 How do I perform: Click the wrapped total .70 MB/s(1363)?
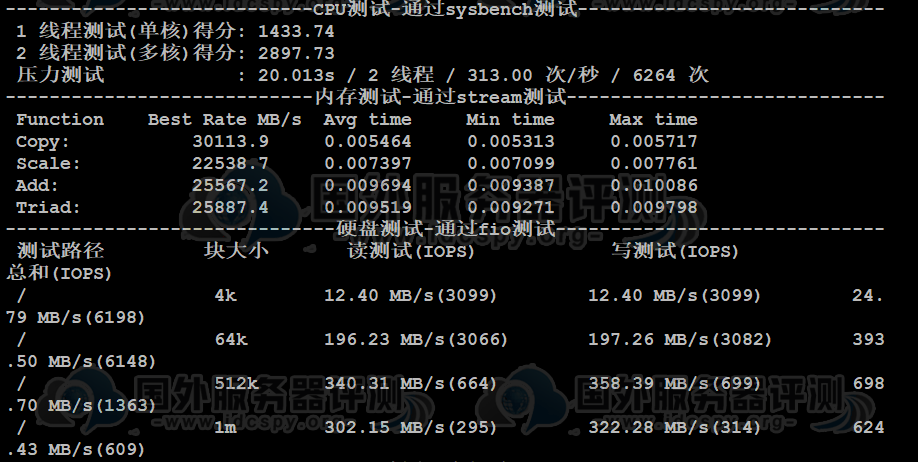[x=81, y=405]
